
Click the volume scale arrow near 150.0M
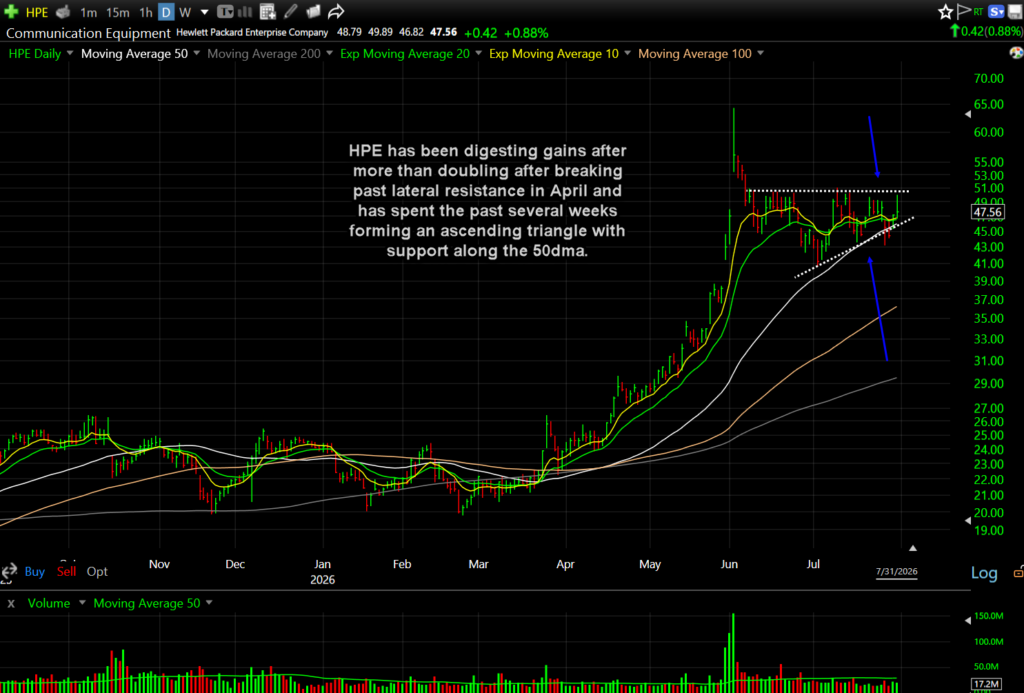click(968, 620)
